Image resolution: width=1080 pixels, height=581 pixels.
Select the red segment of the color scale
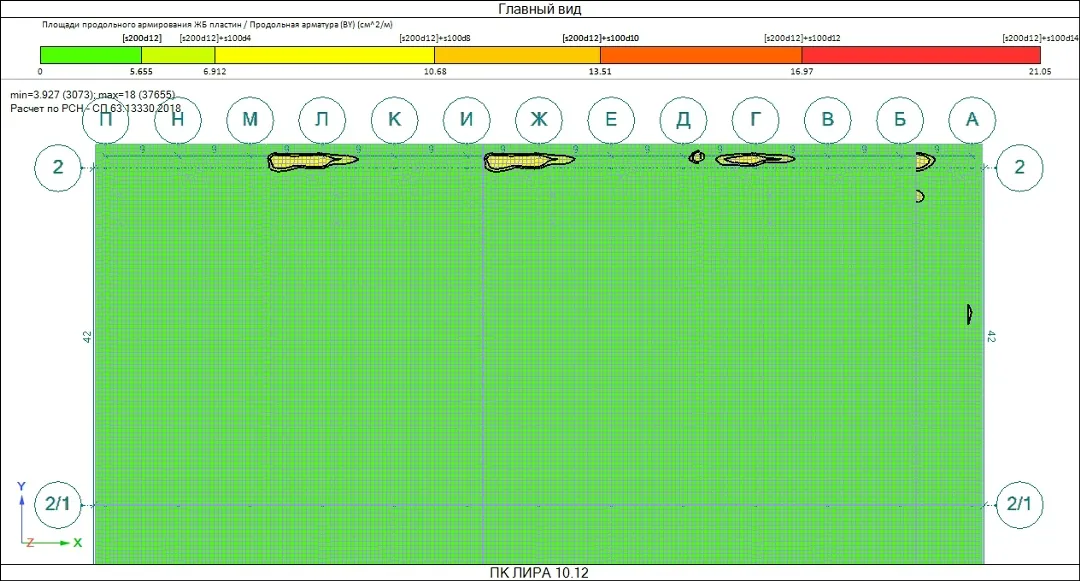tap(921, 55)
